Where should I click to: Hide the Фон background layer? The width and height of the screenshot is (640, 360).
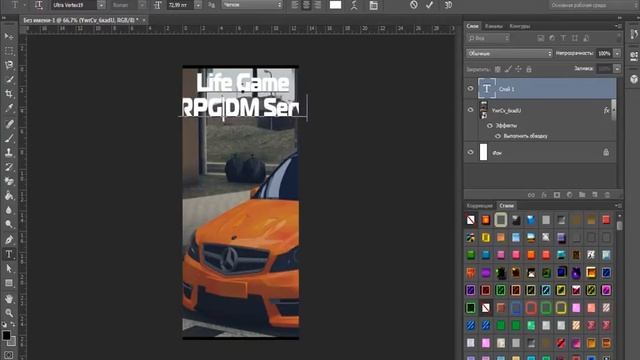pos(470,152)
